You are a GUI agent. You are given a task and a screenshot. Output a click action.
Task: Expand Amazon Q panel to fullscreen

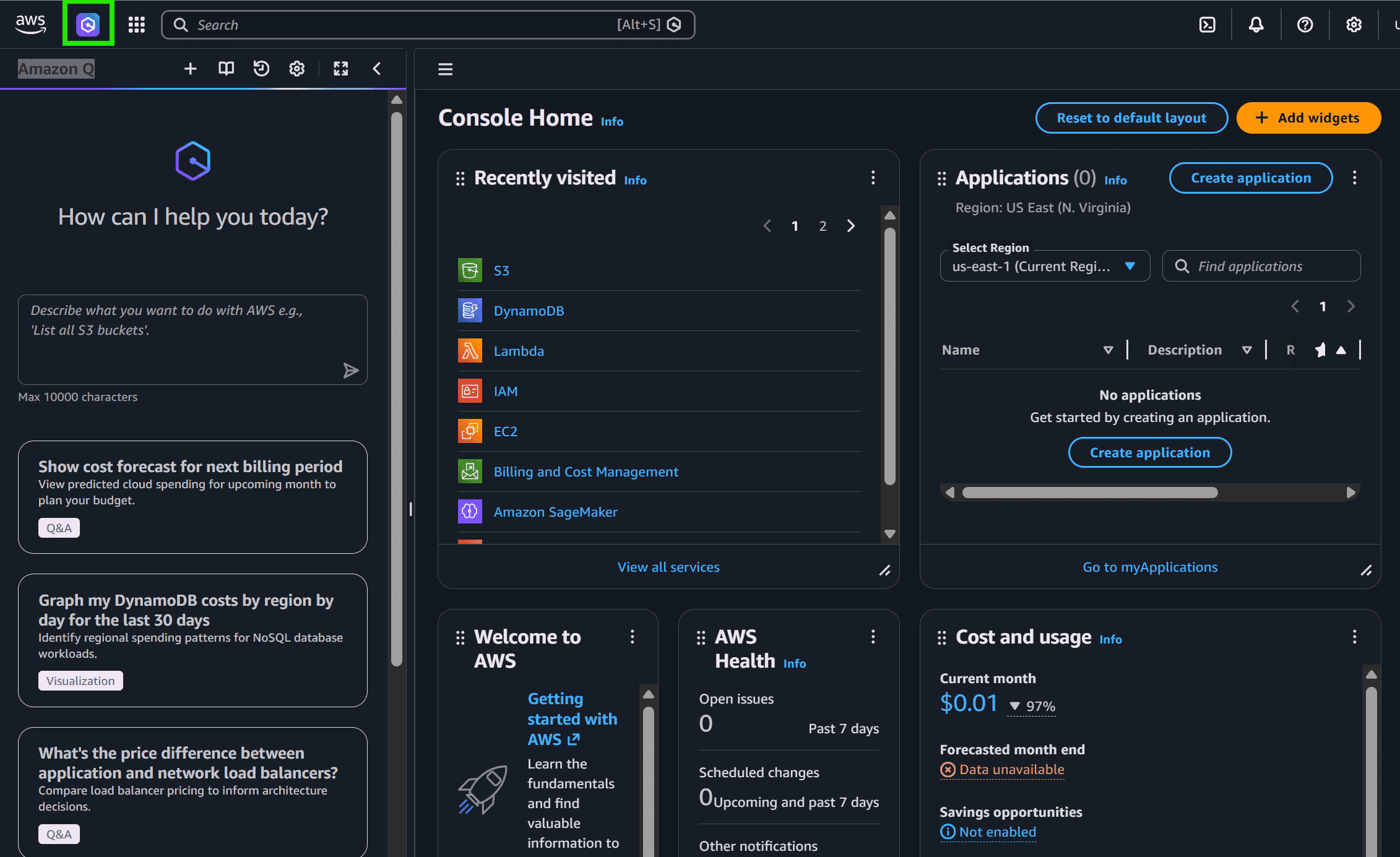(341, 69)
